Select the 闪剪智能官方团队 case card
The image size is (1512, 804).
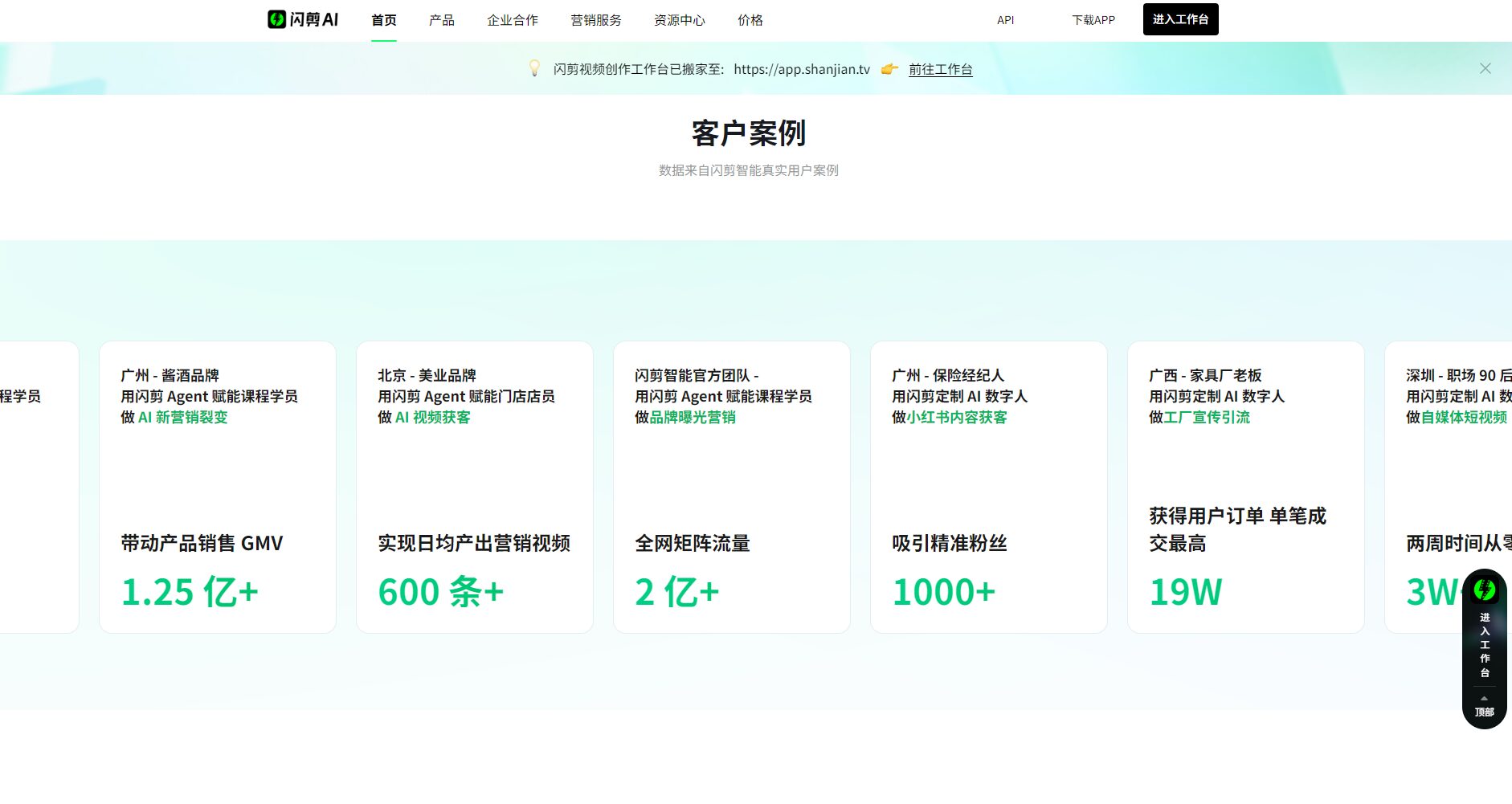click(732, 487)
